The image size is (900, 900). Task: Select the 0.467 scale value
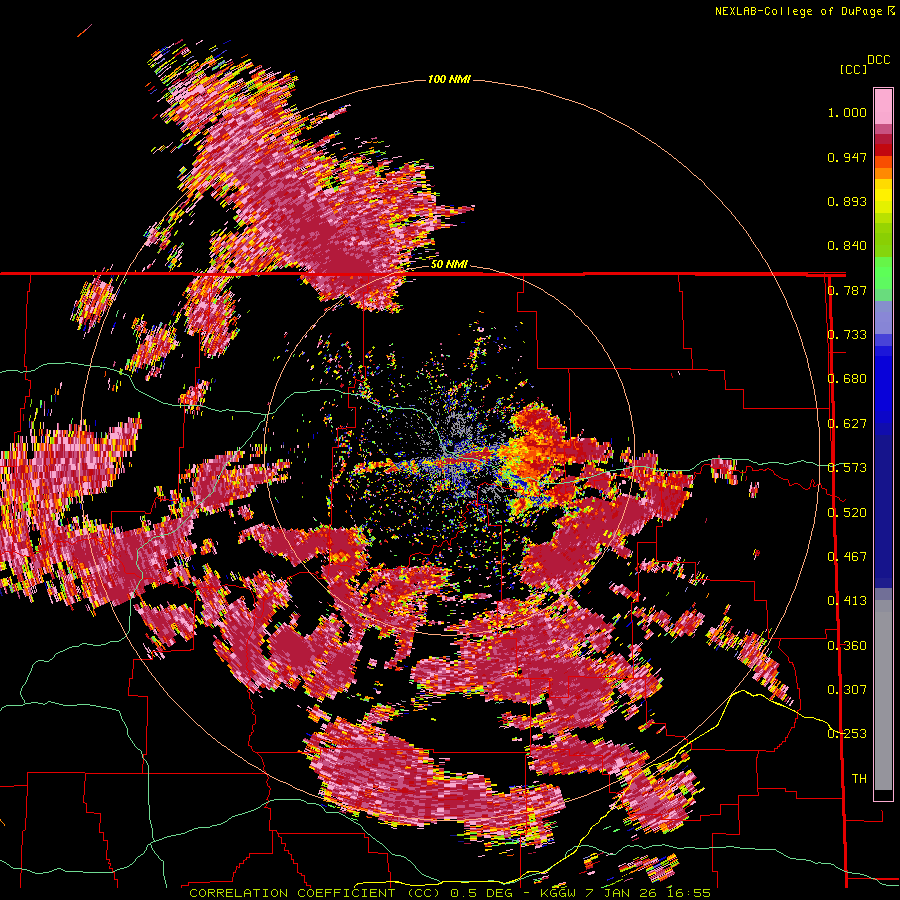pos(847,557)
